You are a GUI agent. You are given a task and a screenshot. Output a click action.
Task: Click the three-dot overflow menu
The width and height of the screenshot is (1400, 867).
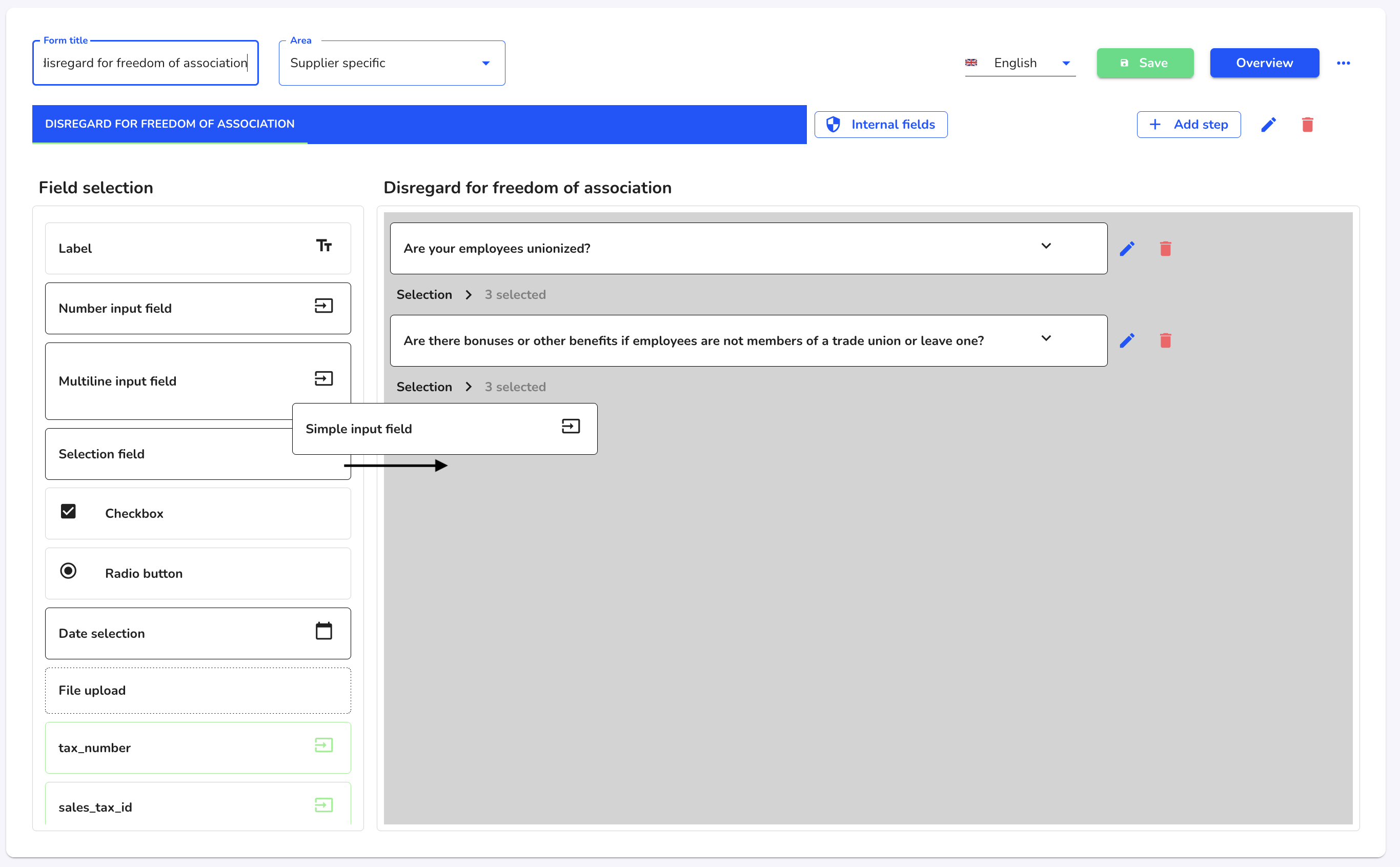click(1344, 63)
